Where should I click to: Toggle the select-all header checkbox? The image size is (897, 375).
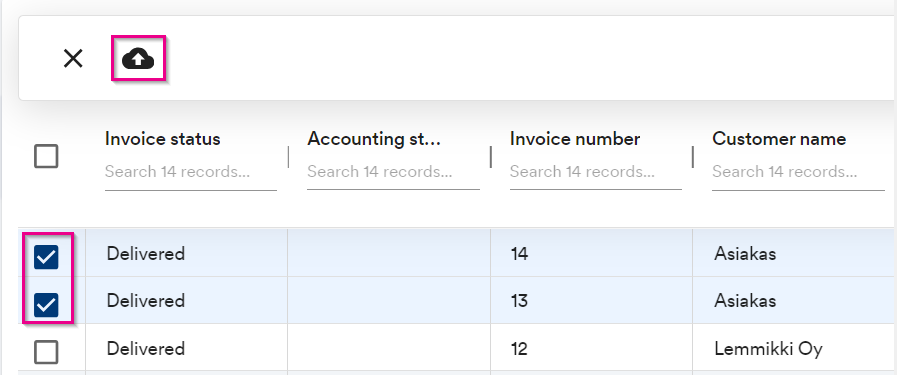click(46, 156)
